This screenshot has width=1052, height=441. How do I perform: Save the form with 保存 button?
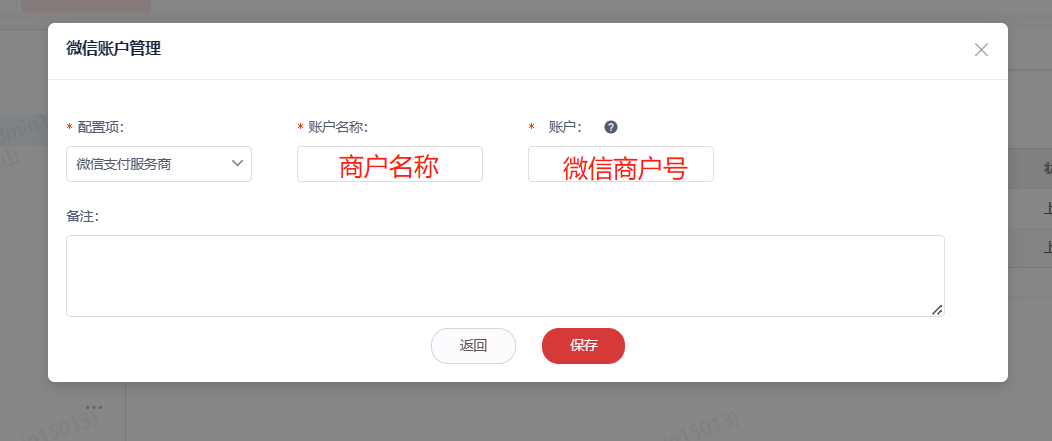(584, 346)
